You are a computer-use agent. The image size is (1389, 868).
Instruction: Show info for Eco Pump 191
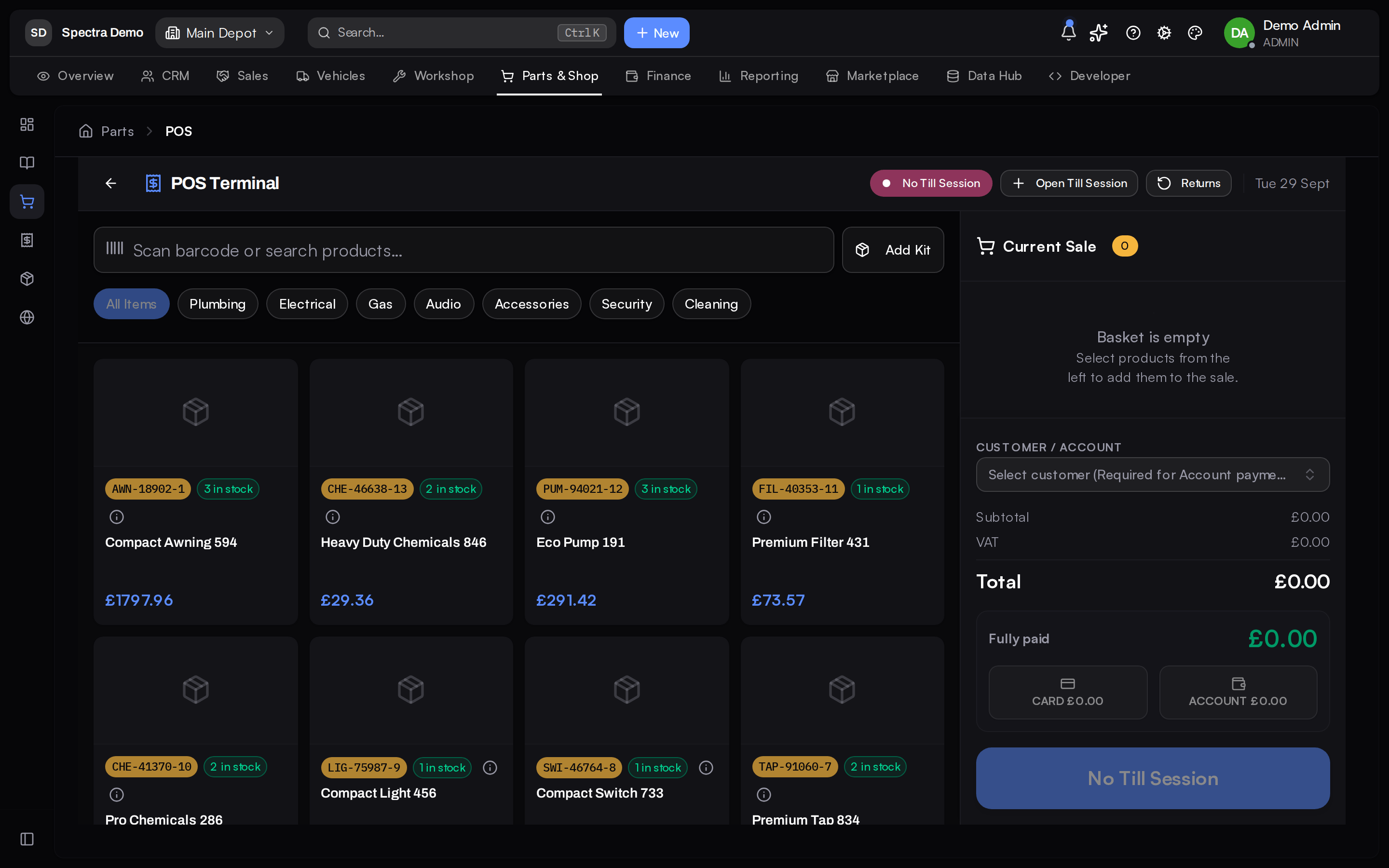coord(547,517)
